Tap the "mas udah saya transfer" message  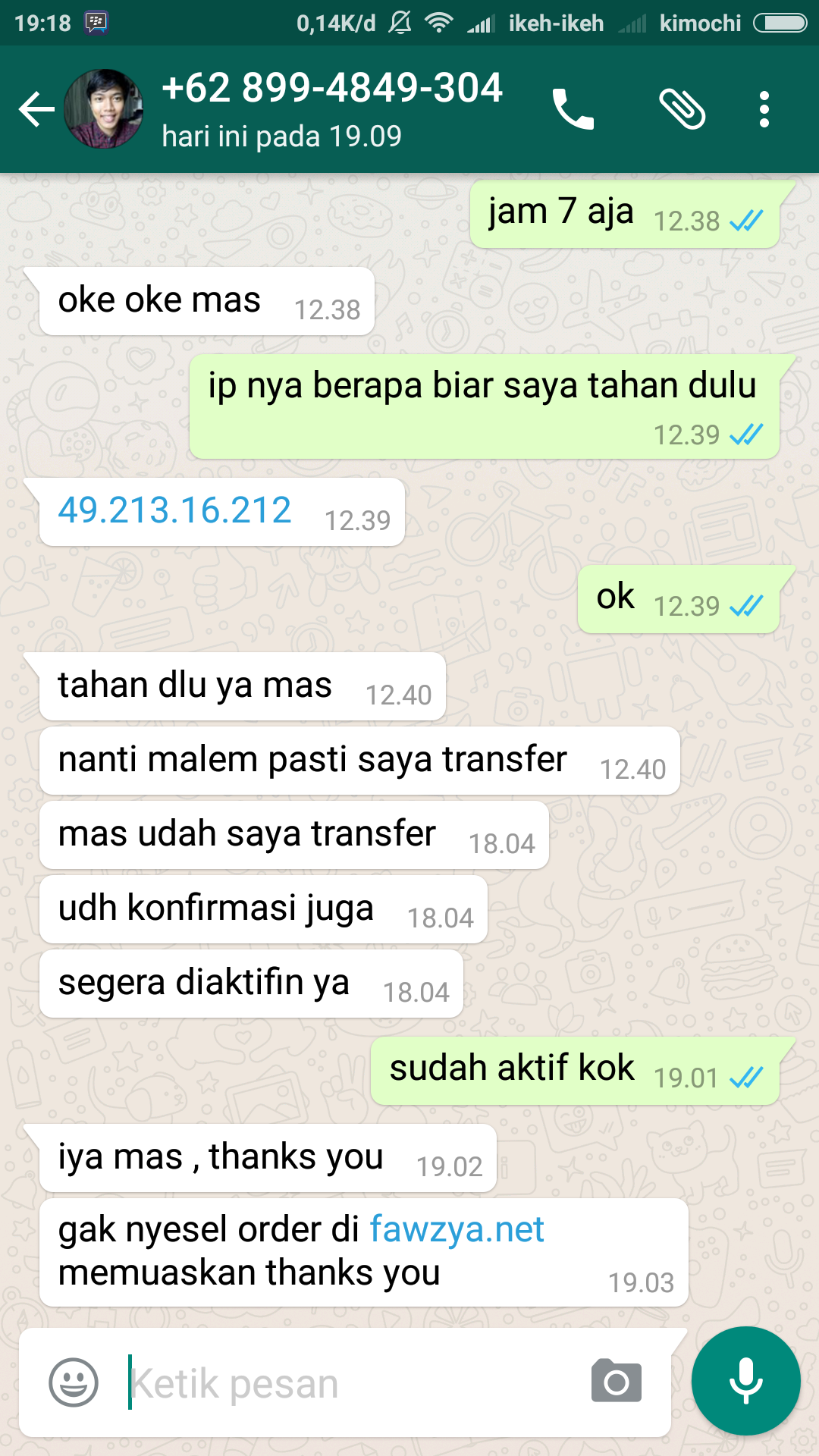294,835
